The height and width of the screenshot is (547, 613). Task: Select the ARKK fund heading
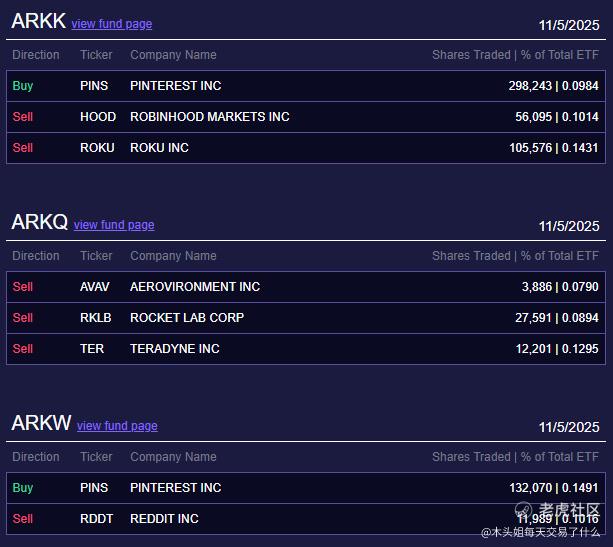(x=39, y=21)
